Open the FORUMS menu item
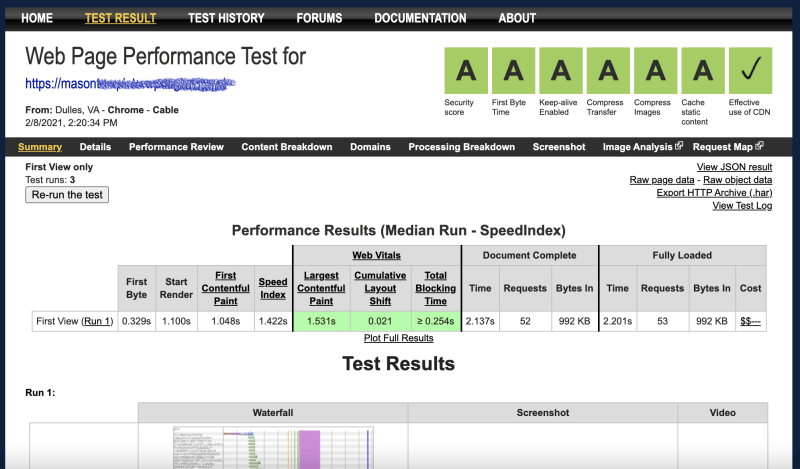The height and width of the screenshot is (469, 800). (319, 18)
